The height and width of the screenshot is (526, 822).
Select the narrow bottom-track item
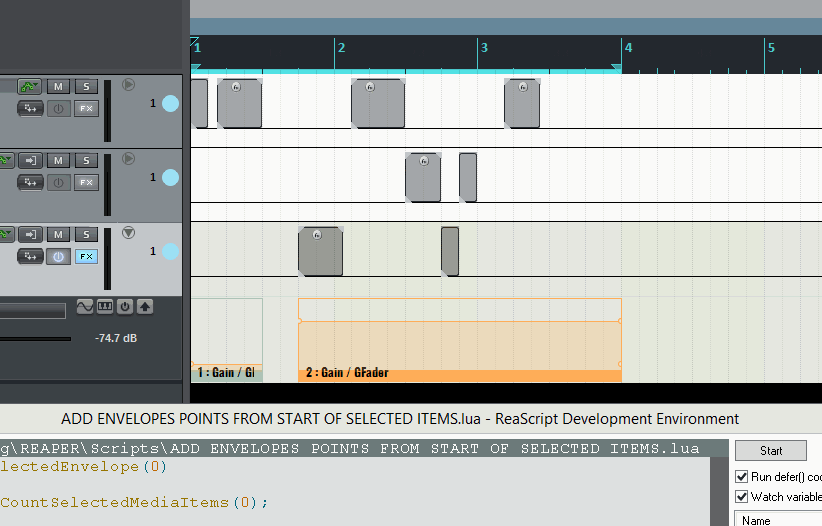click(x=450, y=251)
